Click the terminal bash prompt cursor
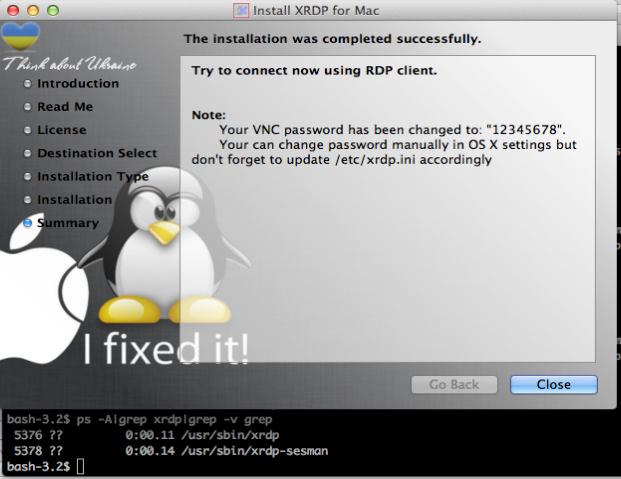 tap(80, 466)
